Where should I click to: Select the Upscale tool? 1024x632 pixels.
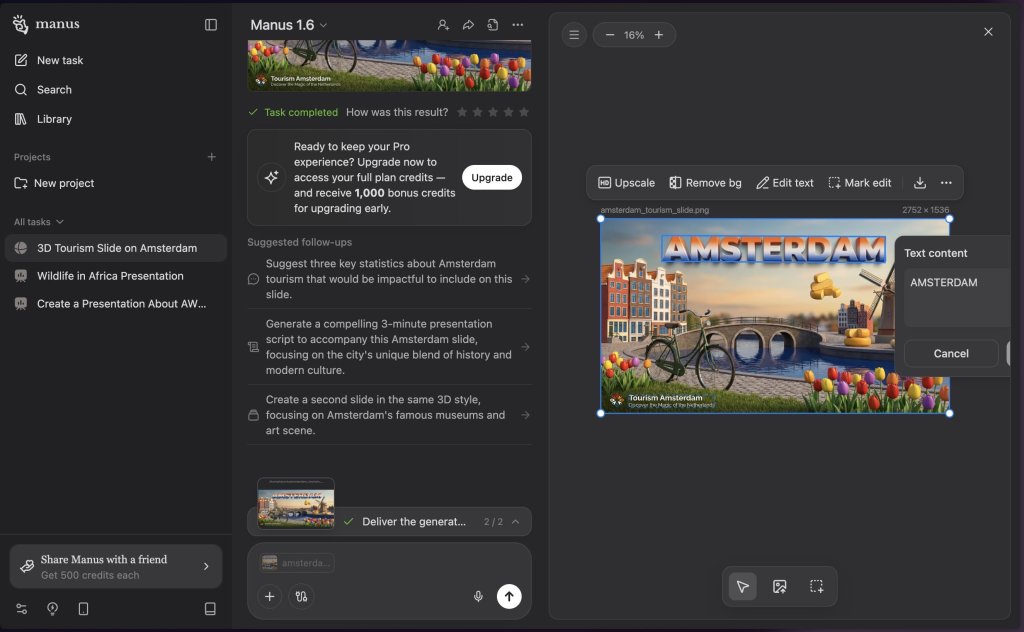pos(626,183)
